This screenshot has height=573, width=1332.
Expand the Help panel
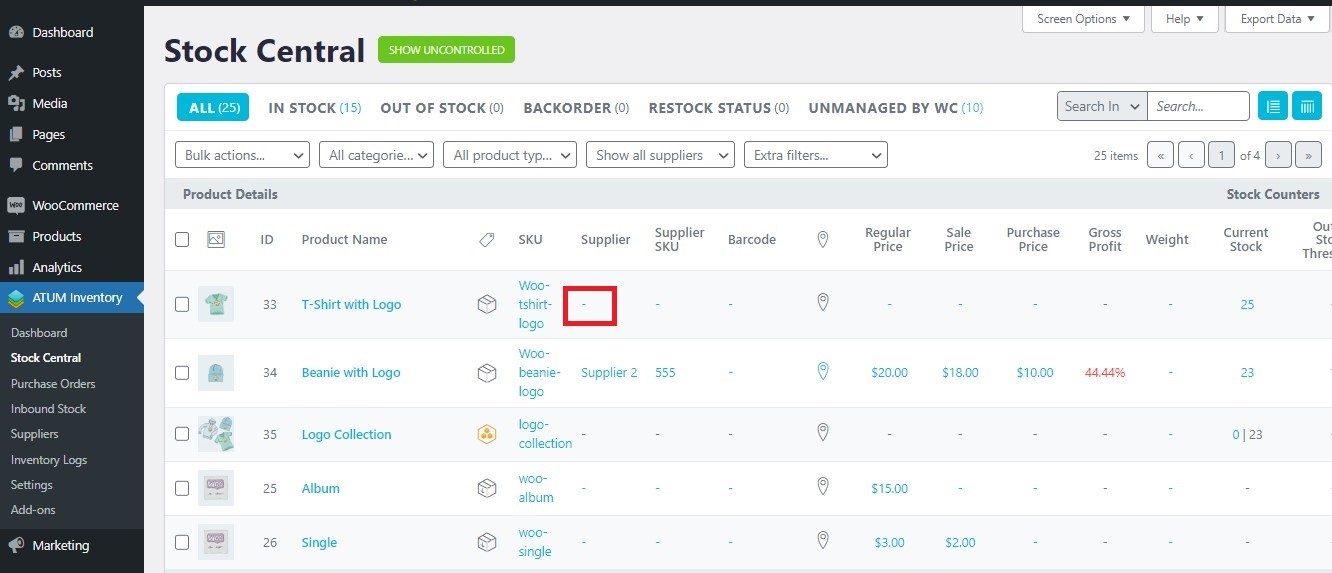[x=1185, y=18]
